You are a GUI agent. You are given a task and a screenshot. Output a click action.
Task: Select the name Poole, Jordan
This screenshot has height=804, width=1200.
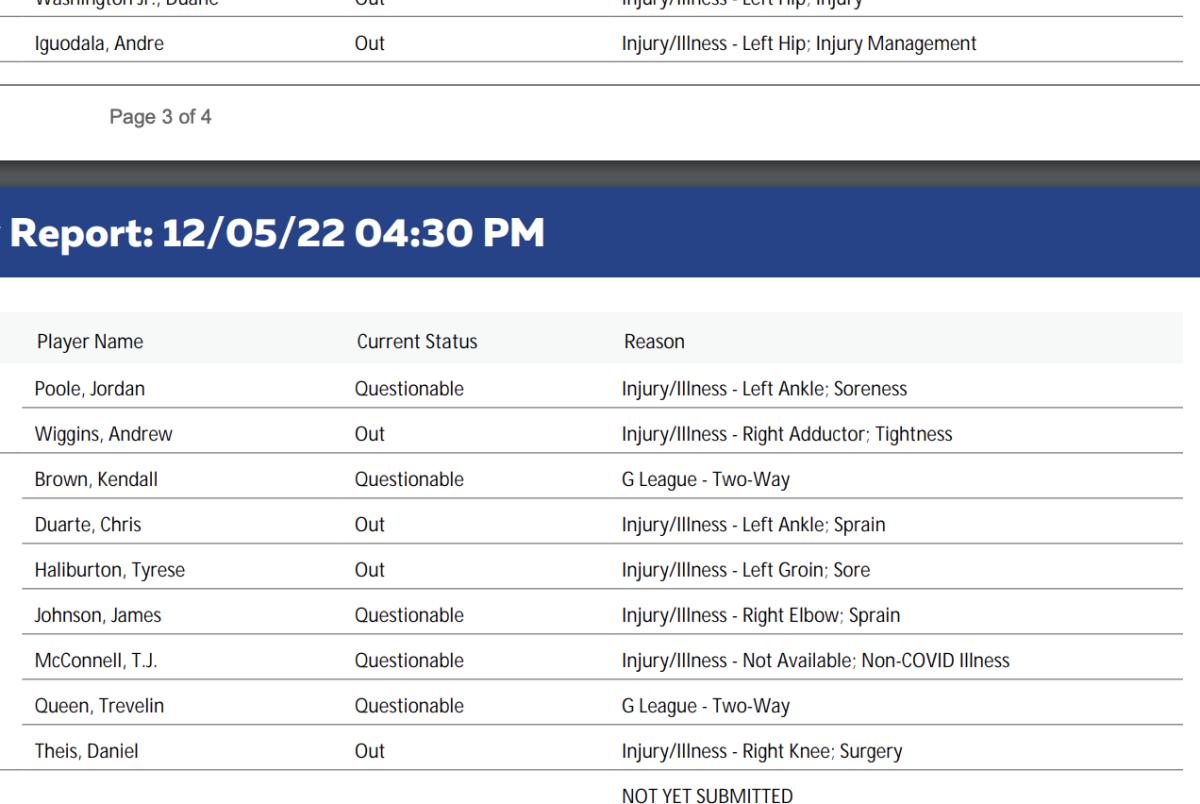90,389
